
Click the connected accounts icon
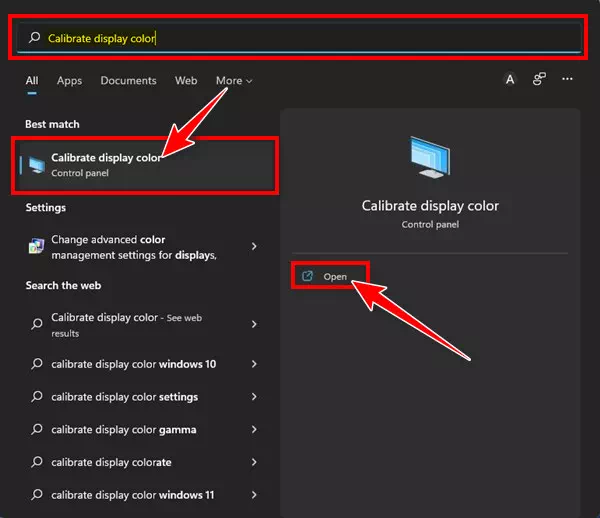pyautogui.click(x=539, y=79)
